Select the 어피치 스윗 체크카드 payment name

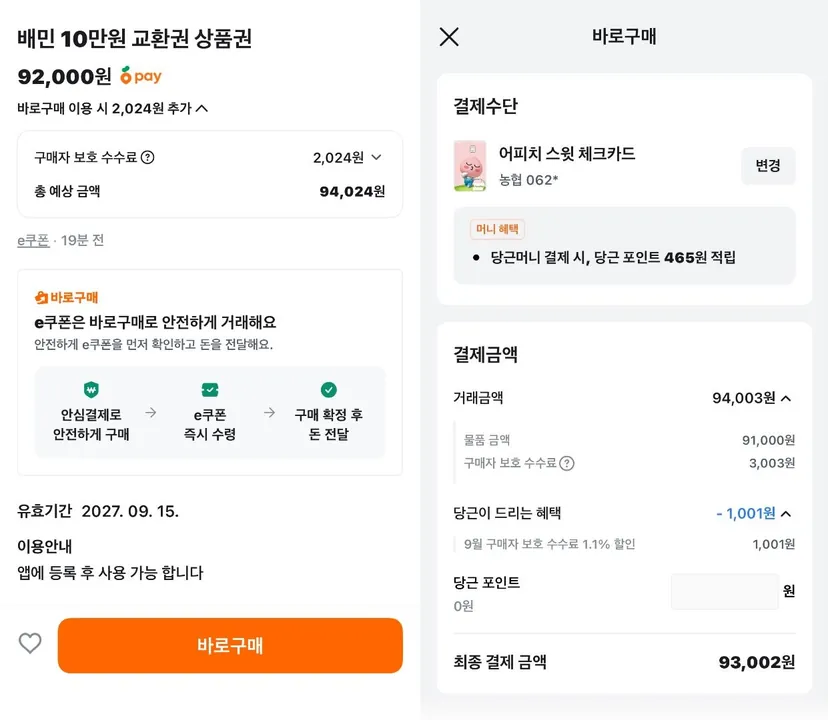567,154
